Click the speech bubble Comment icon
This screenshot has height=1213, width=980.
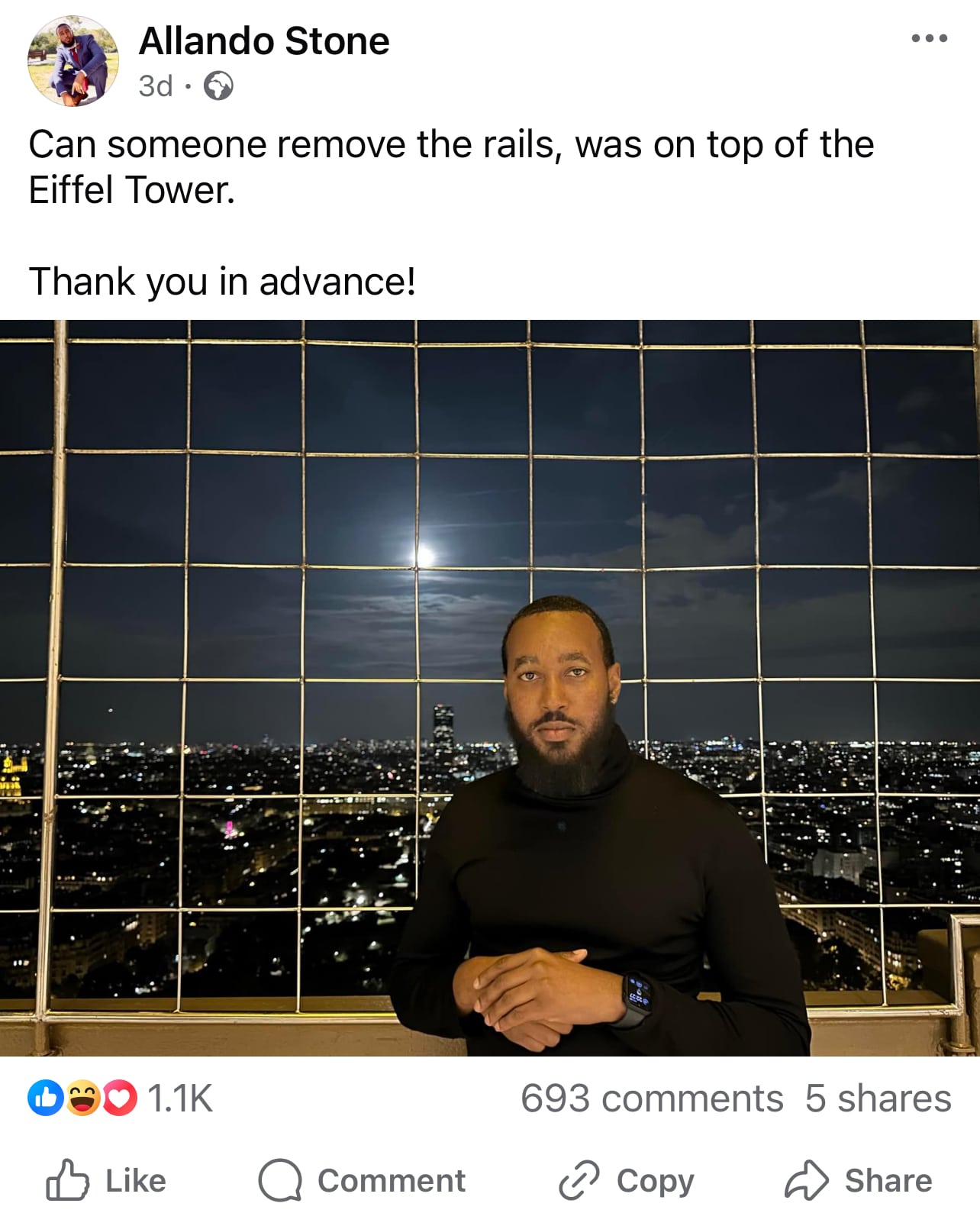pyautogui.click(x=280, y=1180)
